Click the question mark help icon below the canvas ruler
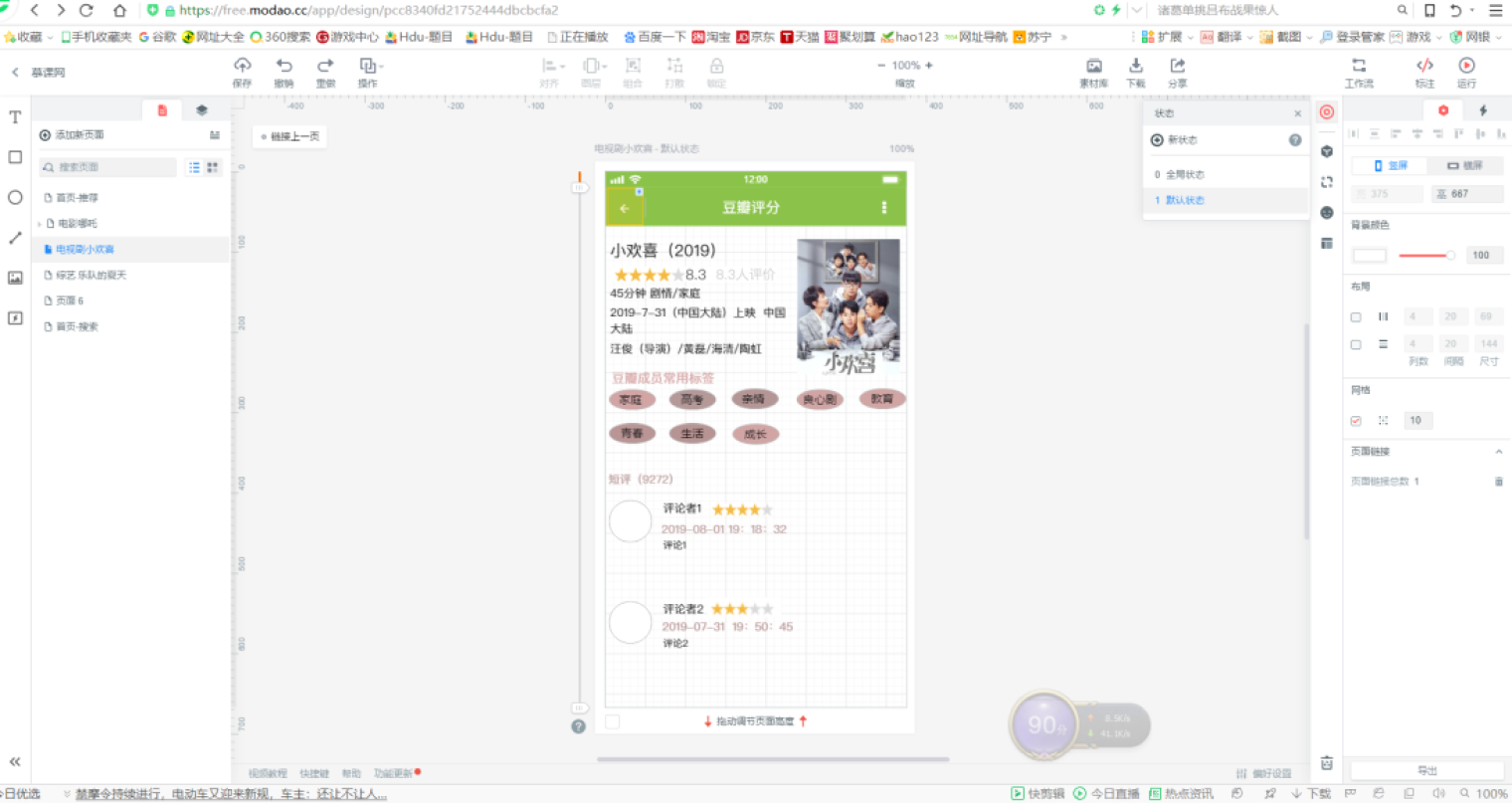 pyautogui.click(x=578, y=727)
